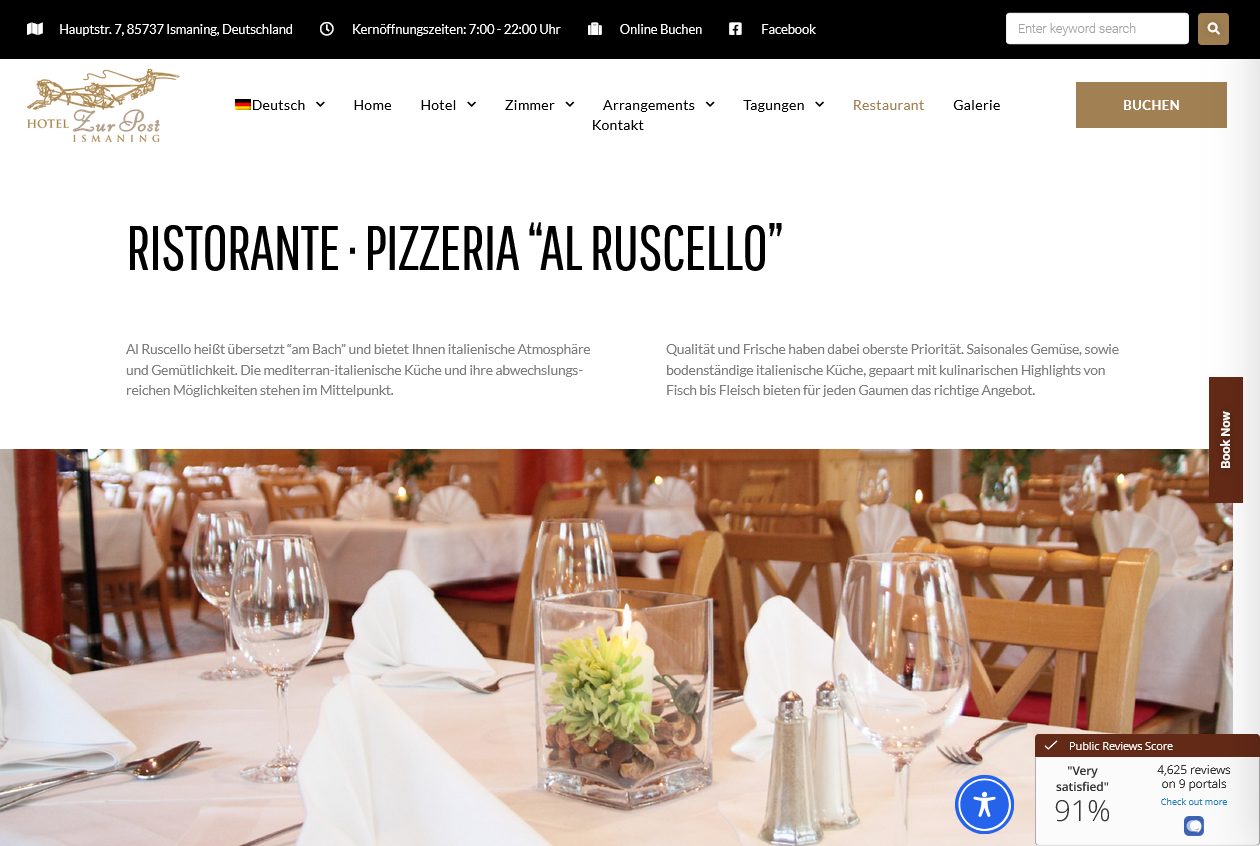Click the map icon beside the address
This screenshot has height=846, width=1260.
(x=35, y=29)
